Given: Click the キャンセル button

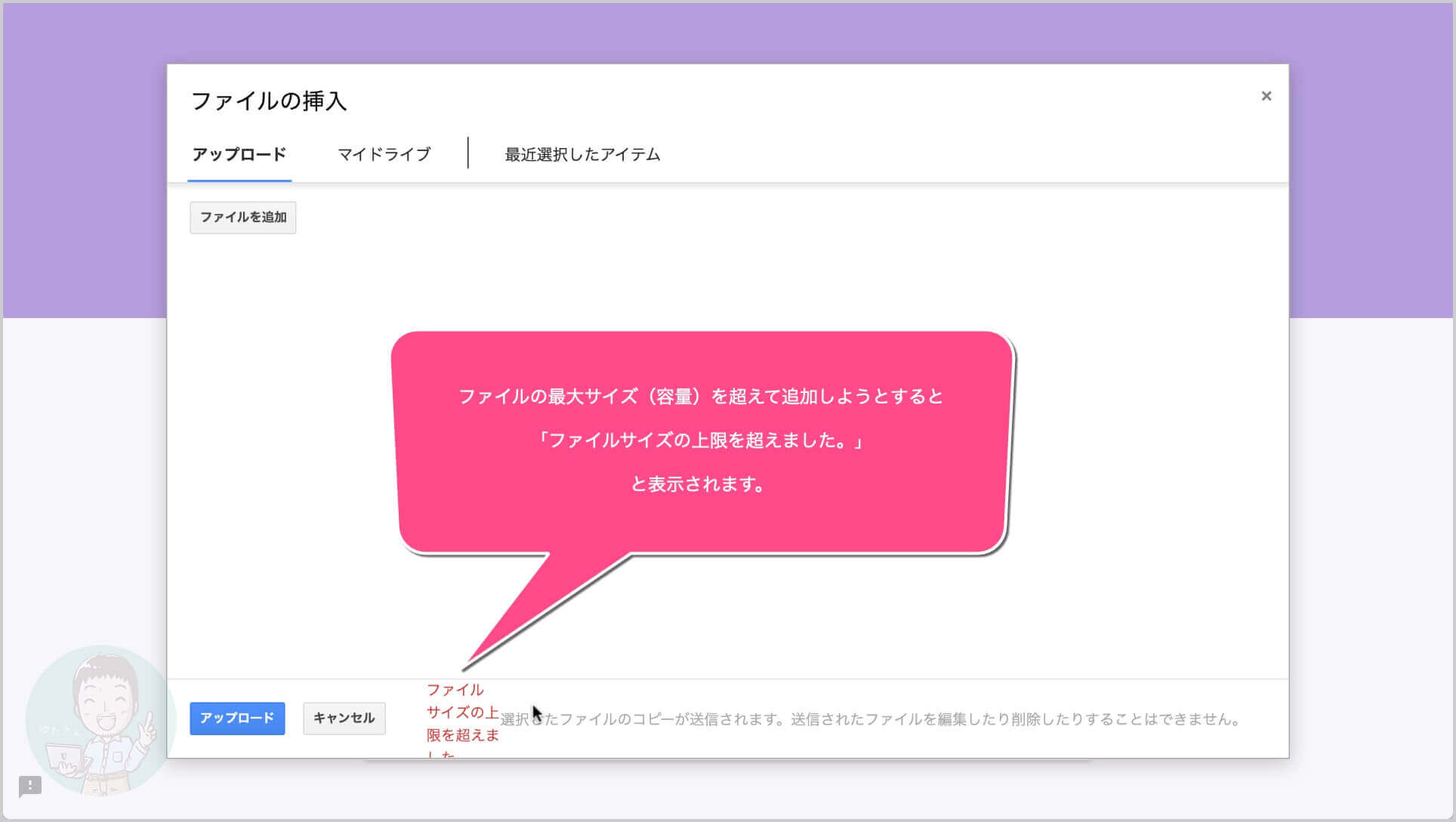Looking at the screenshot, I should [344, 718].
